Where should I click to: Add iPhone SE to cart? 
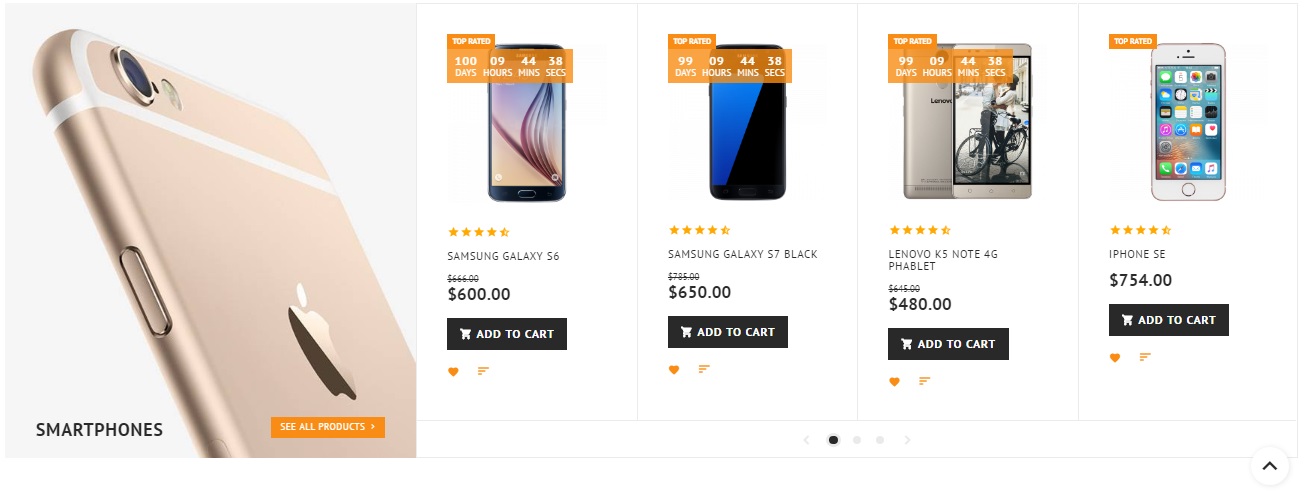(1168, 320)
